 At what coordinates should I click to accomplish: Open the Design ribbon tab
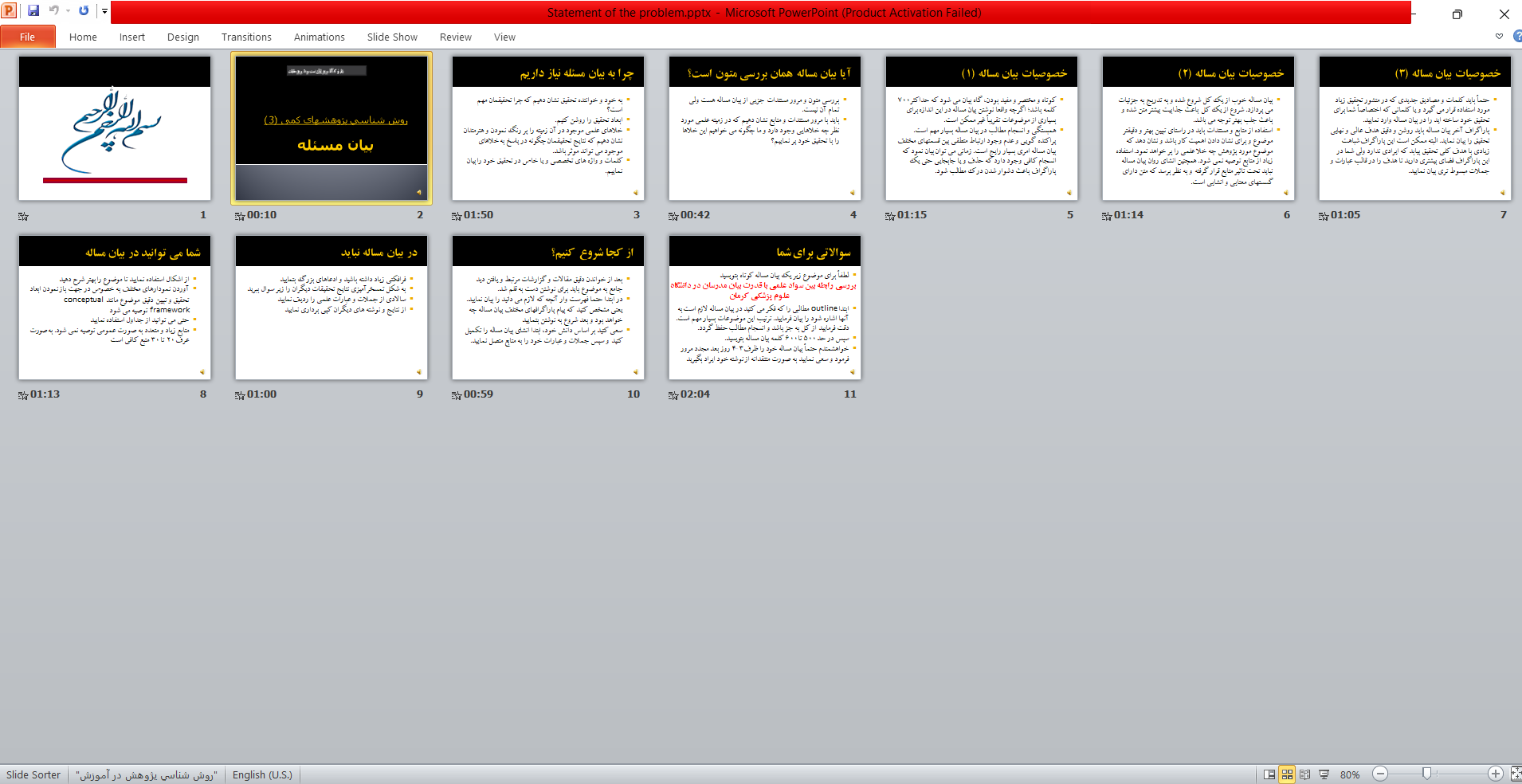(183, 37)
